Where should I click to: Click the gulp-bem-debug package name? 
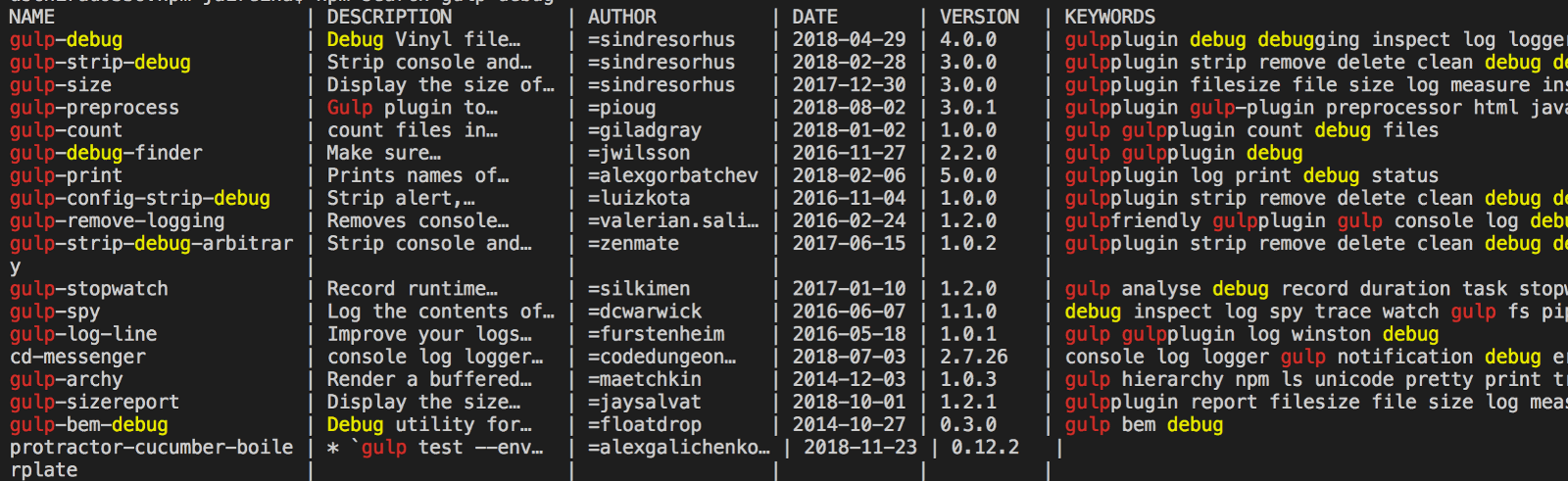89,424
